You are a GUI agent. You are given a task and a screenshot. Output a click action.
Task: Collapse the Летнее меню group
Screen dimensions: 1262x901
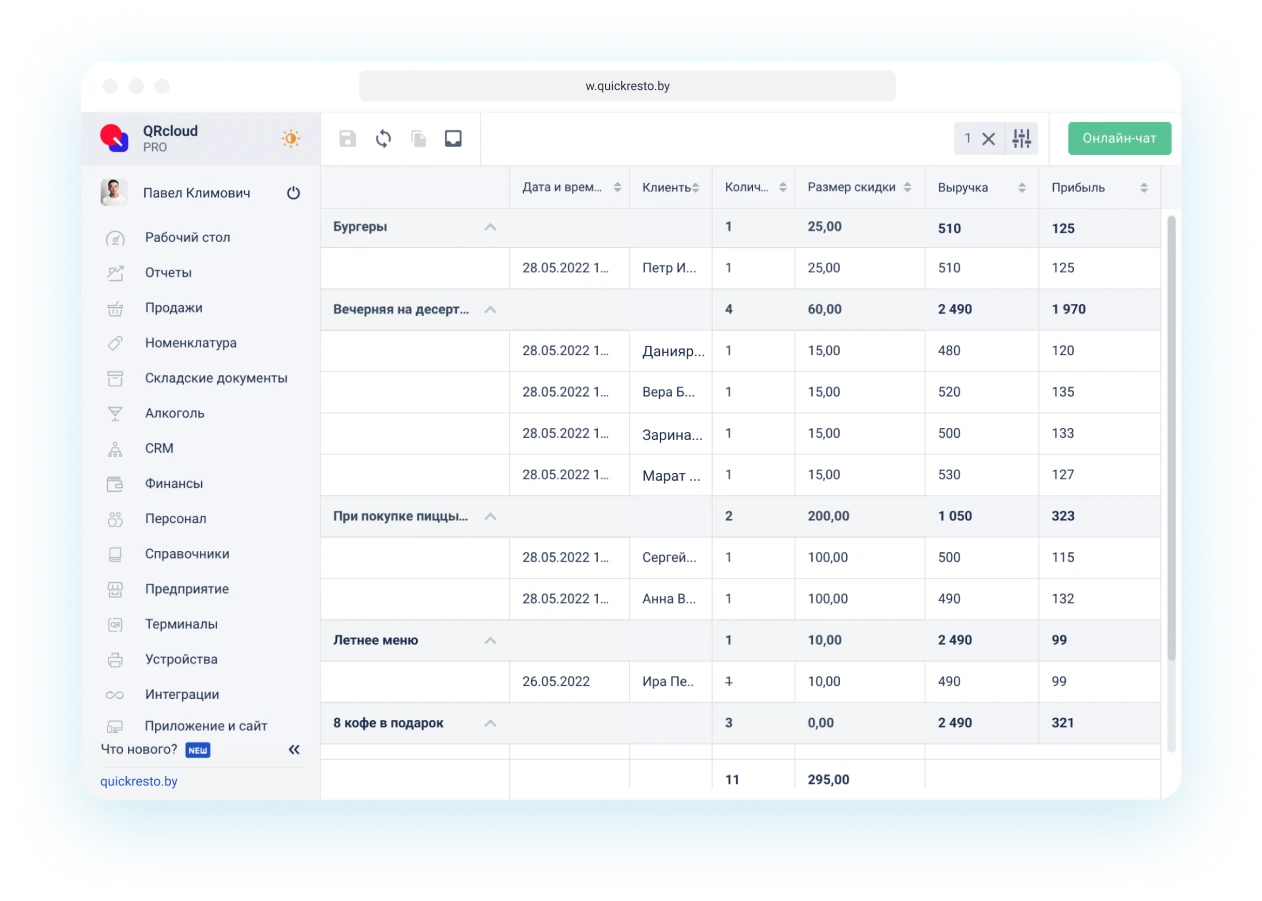490,640
